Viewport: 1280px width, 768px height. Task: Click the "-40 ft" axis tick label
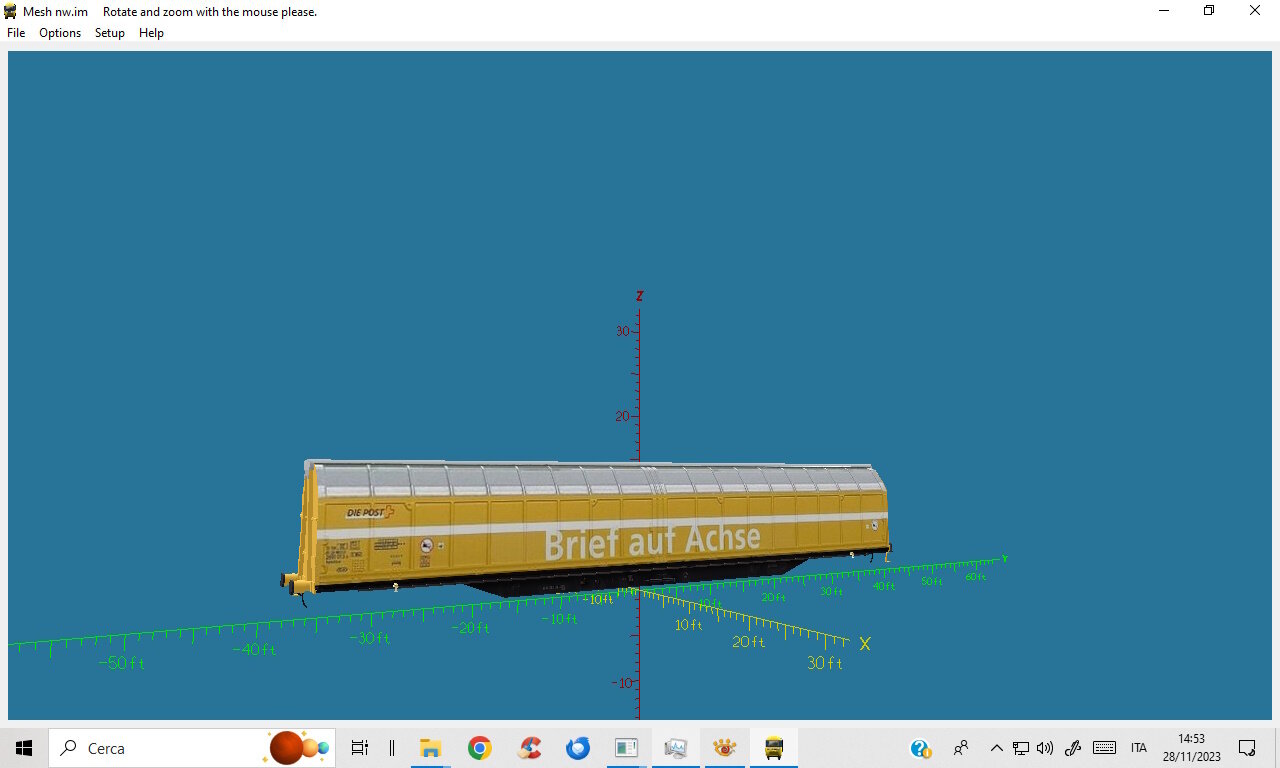coord(254,650)
